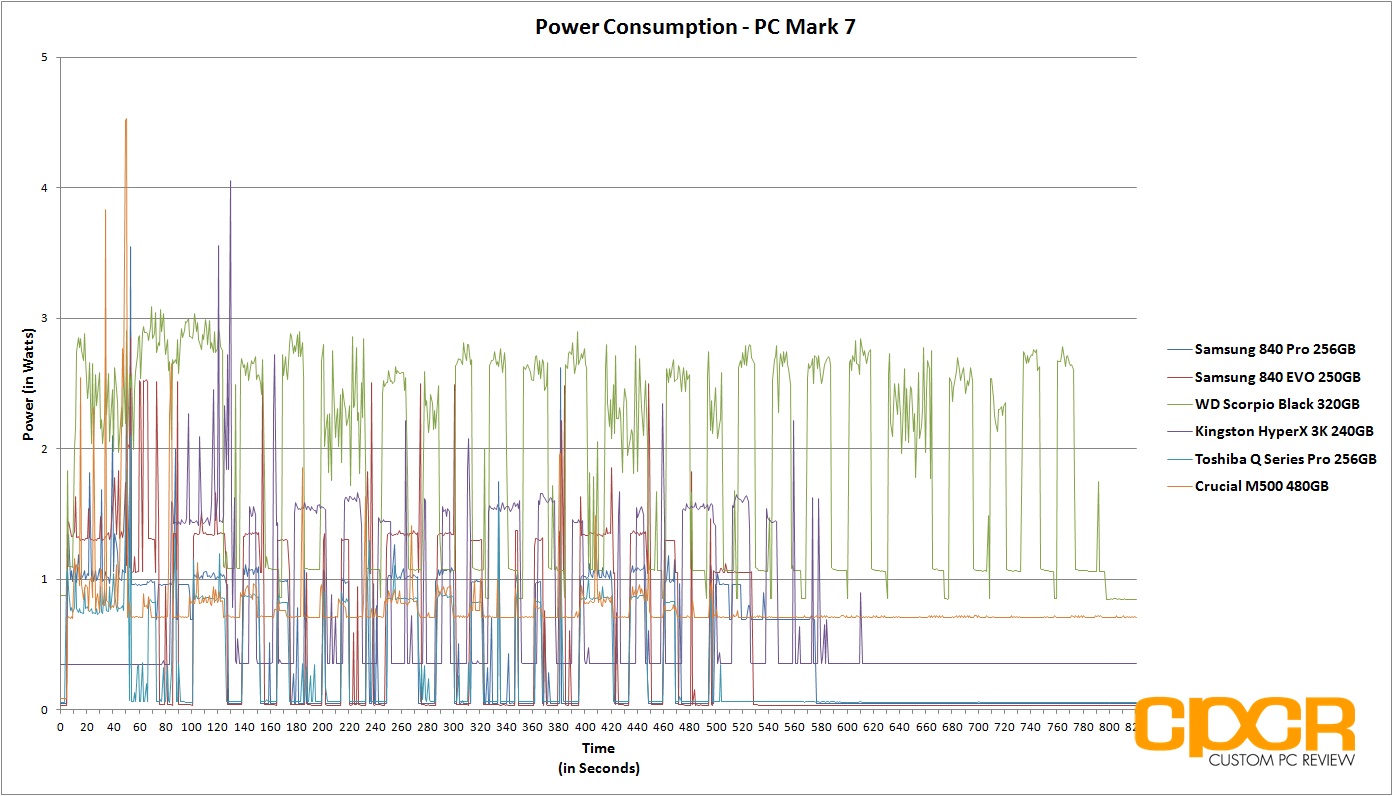Viewport: 1393px width, 796px height.
Task: Click the y-axis value 3
Action: (x=44, y=319)
